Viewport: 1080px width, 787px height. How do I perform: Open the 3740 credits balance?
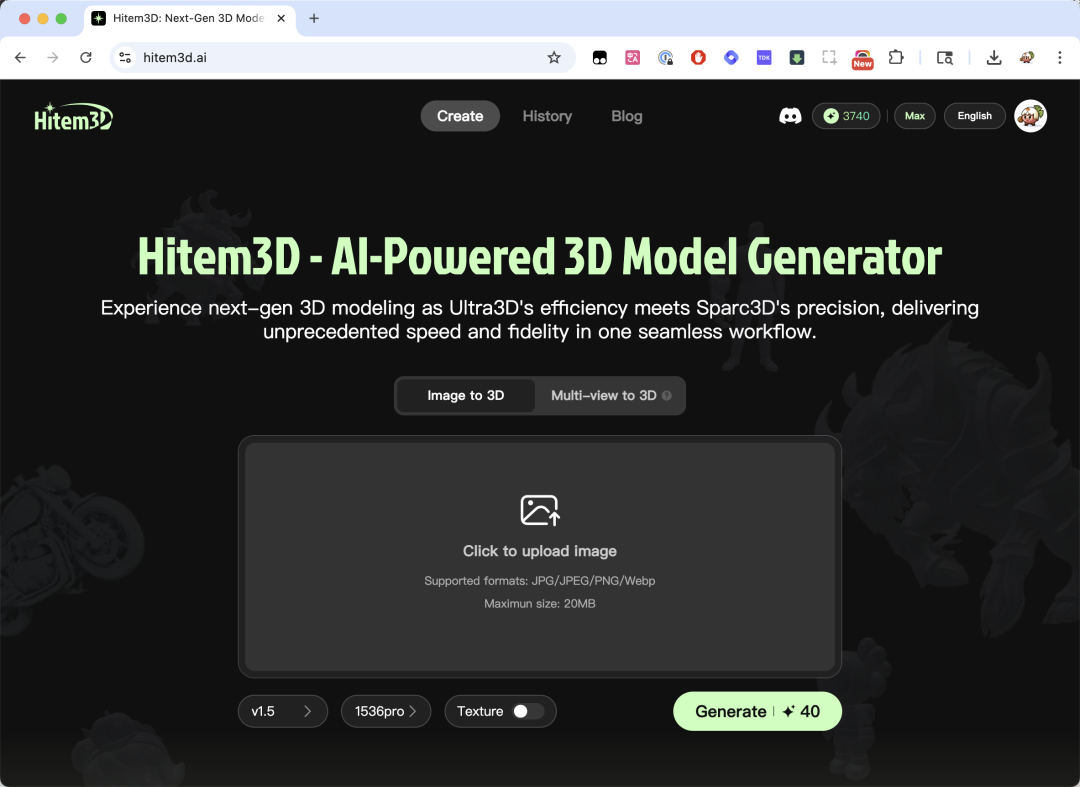(846, 116)
